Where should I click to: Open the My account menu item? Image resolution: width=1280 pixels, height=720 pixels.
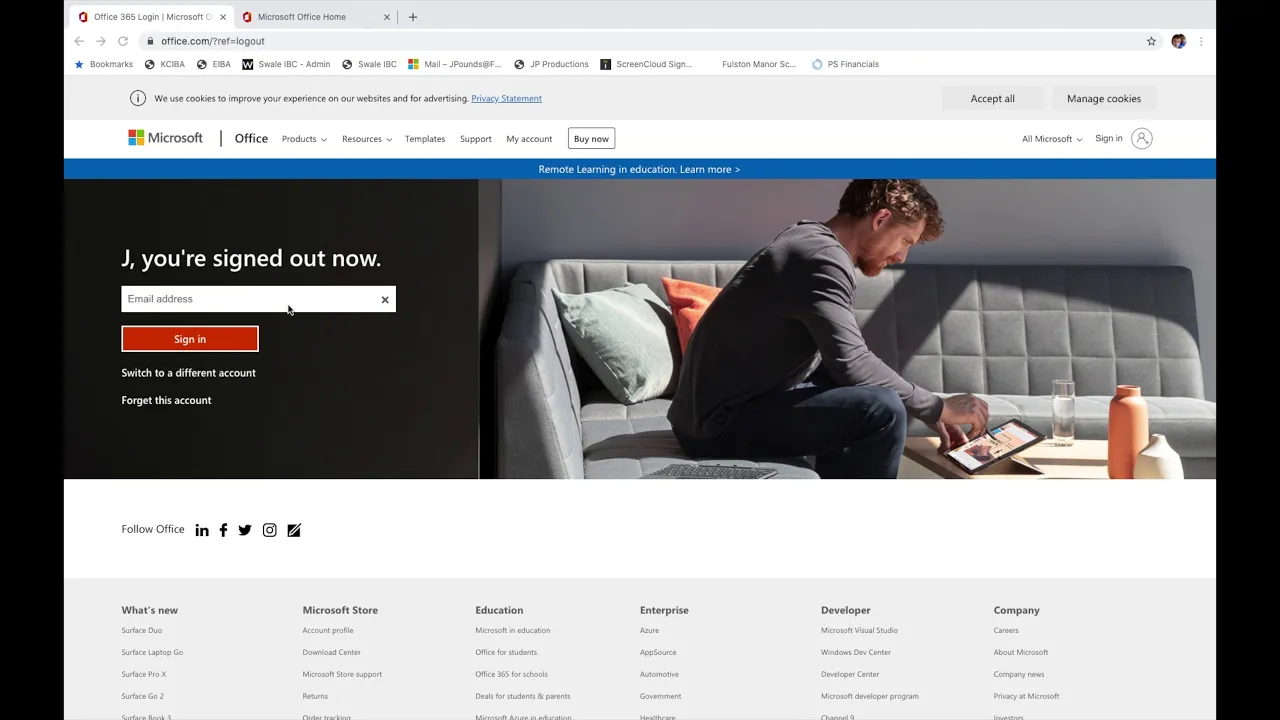(x=529, y=139)
